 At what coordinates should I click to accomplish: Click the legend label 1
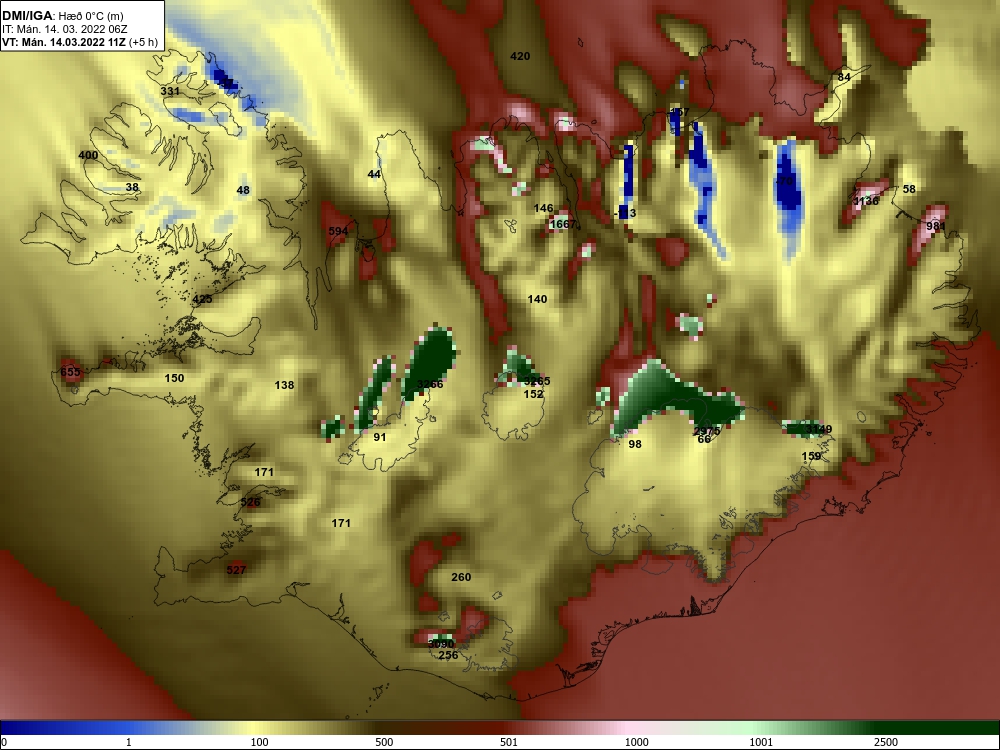pyautogui.click(x=129, y=742)
